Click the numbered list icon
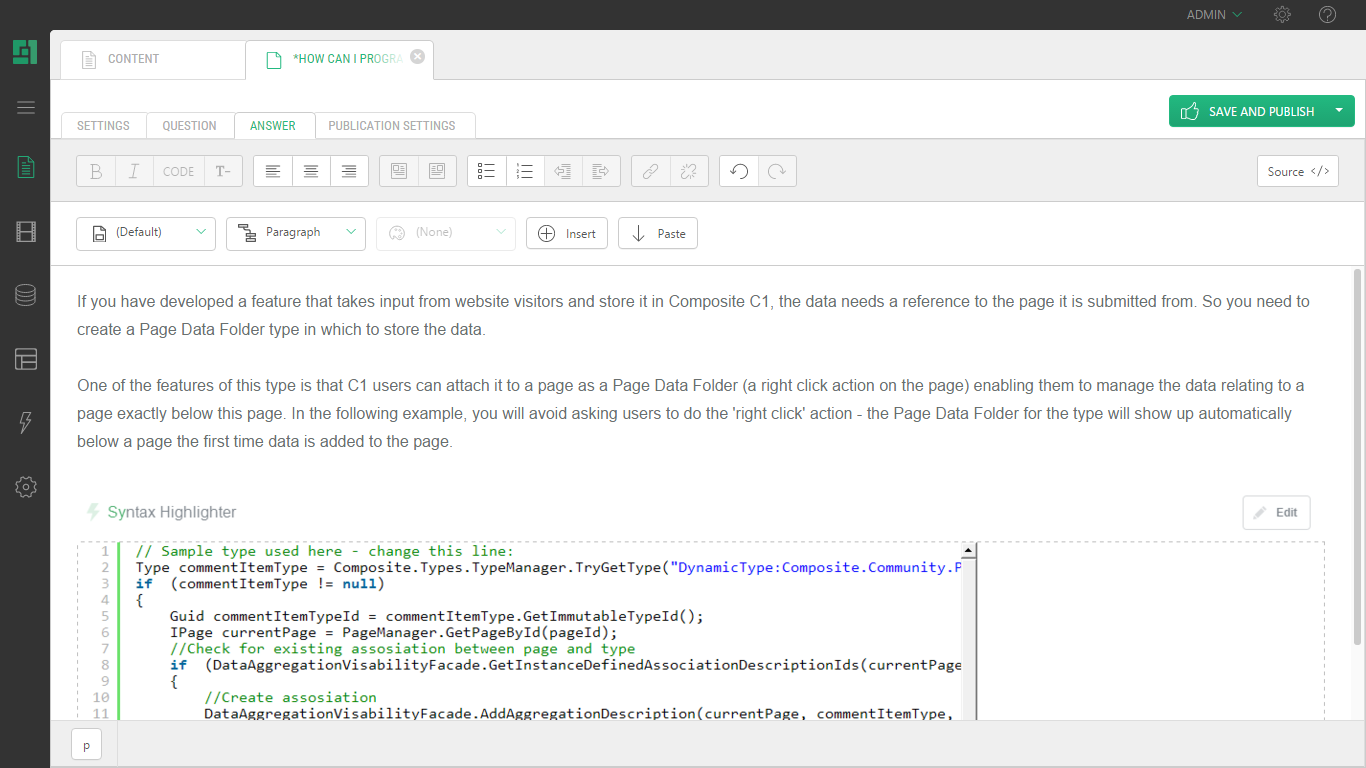 [525, 171]
